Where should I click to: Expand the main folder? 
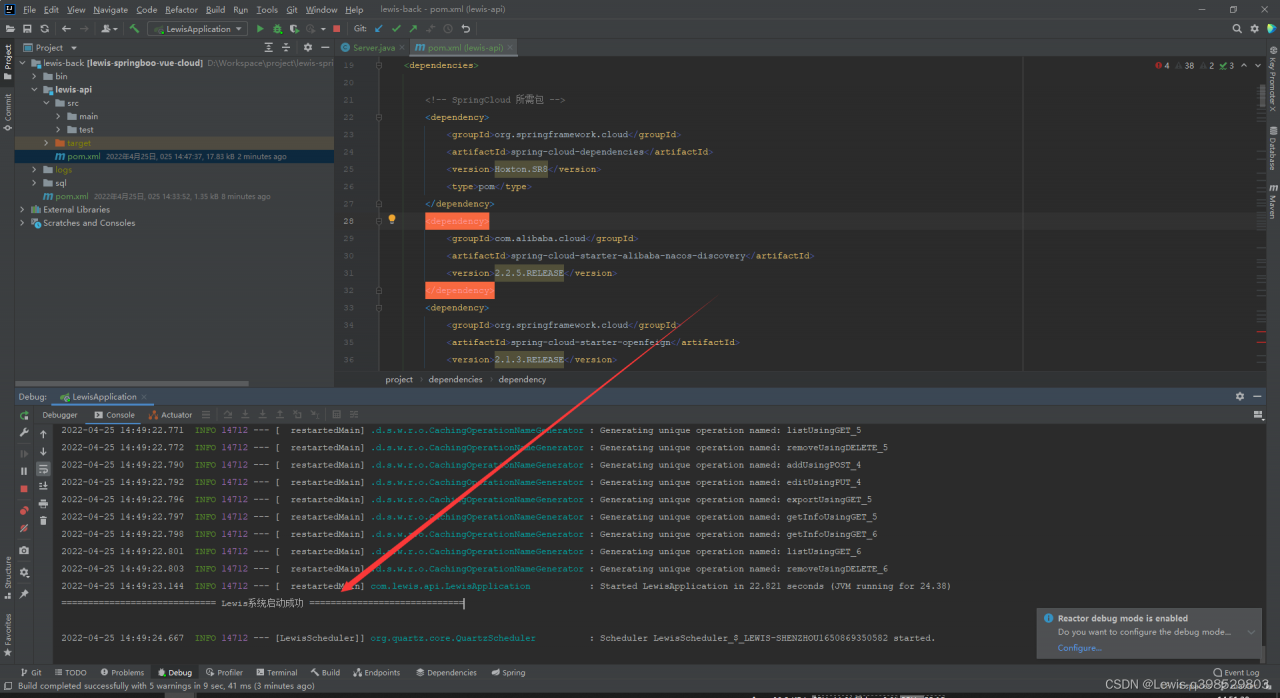pyautogui.click(x=58, y=116)
